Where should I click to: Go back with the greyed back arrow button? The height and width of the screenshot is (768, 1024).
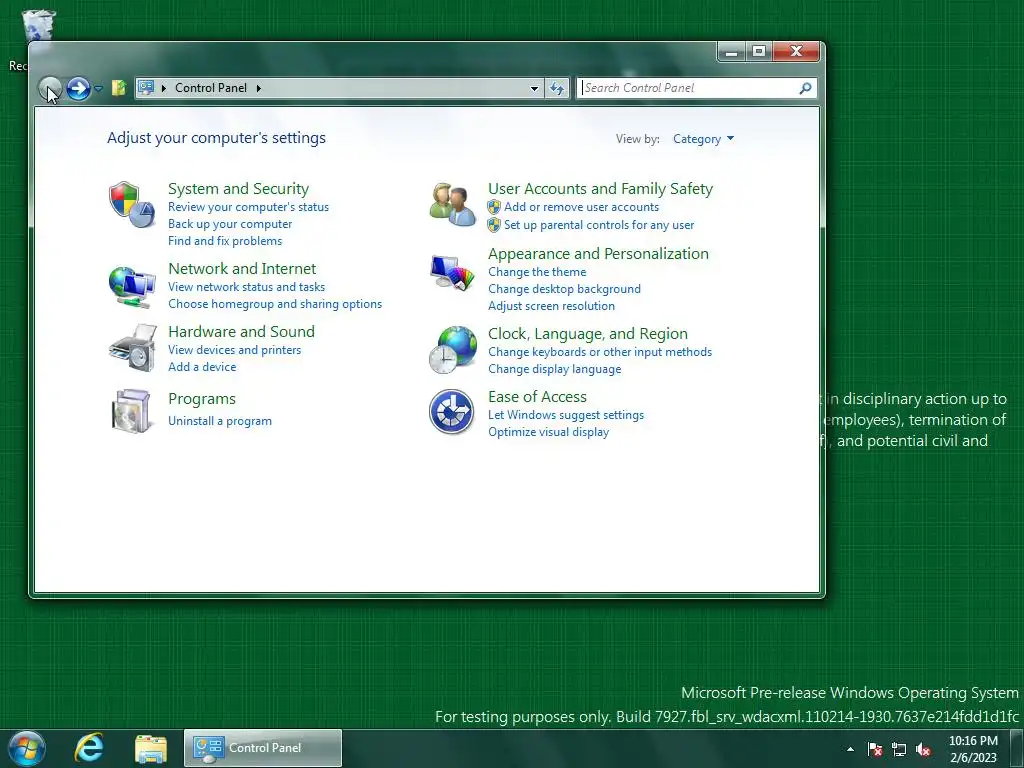pyautogui.click(x=49, y=88)
